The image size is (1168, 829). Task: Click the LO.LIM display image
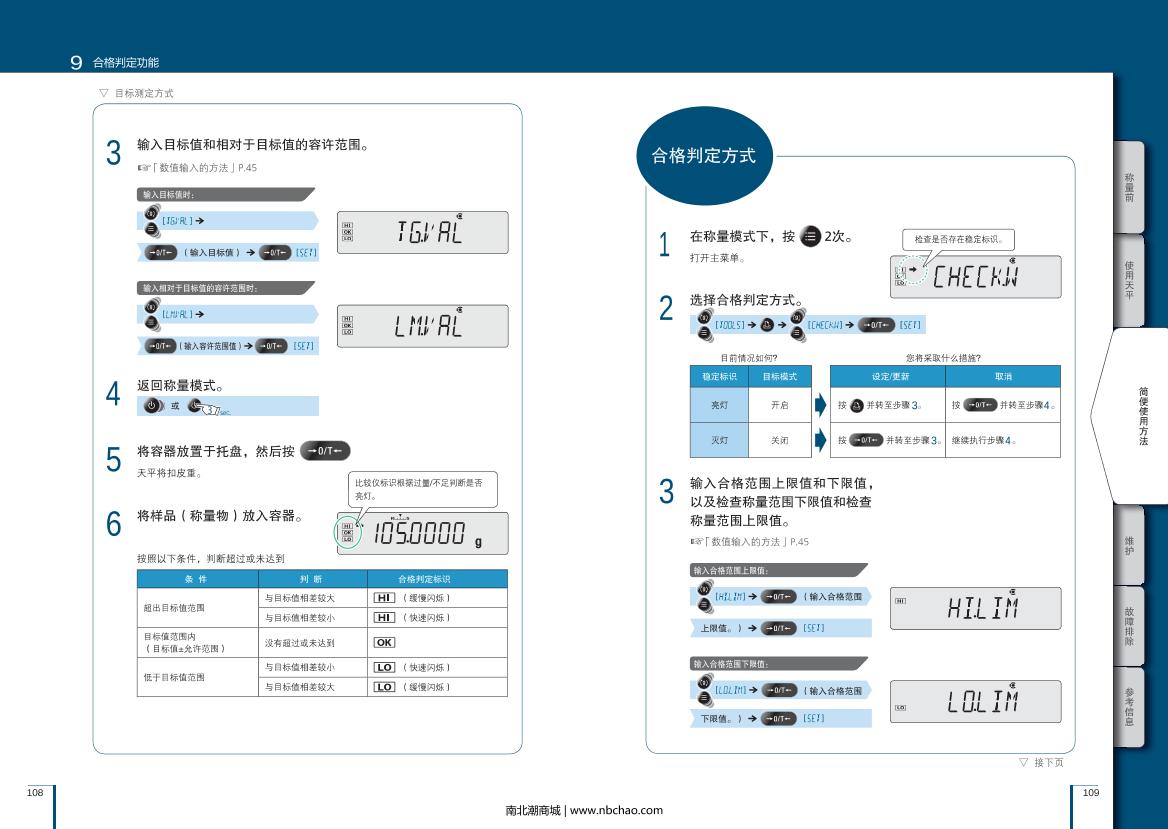(x=975, y=702)
